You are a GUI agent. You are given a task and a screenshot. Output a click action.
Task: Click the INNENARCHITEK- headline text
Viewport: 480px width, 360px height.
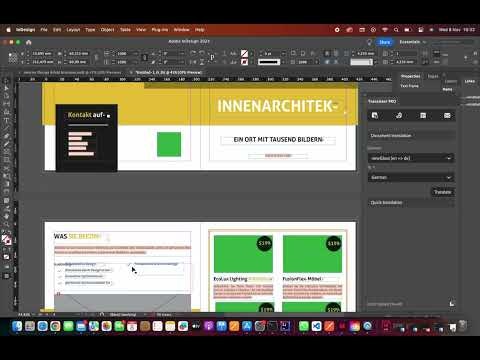(x=277, y=106)
